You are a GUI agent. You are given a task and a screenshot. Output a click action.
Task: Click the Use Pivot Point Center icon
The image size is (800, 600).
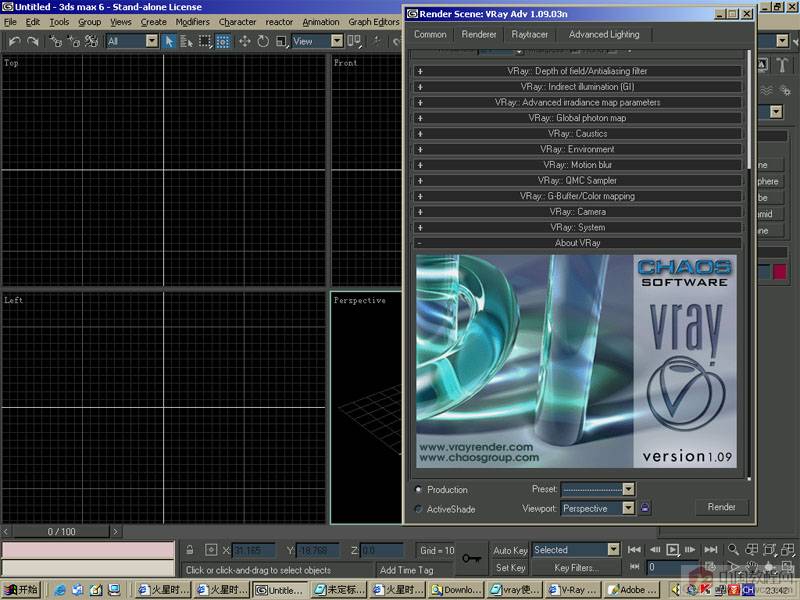point(354,41)
